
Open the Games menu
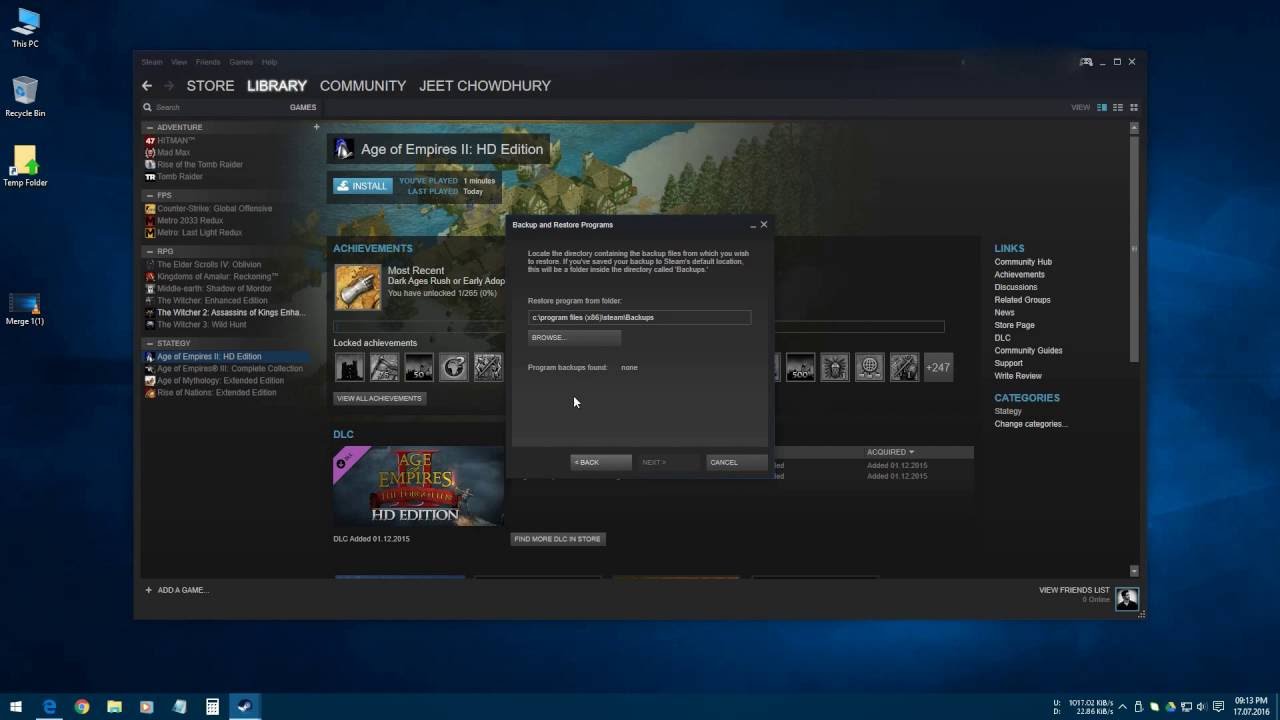[241, 62]
